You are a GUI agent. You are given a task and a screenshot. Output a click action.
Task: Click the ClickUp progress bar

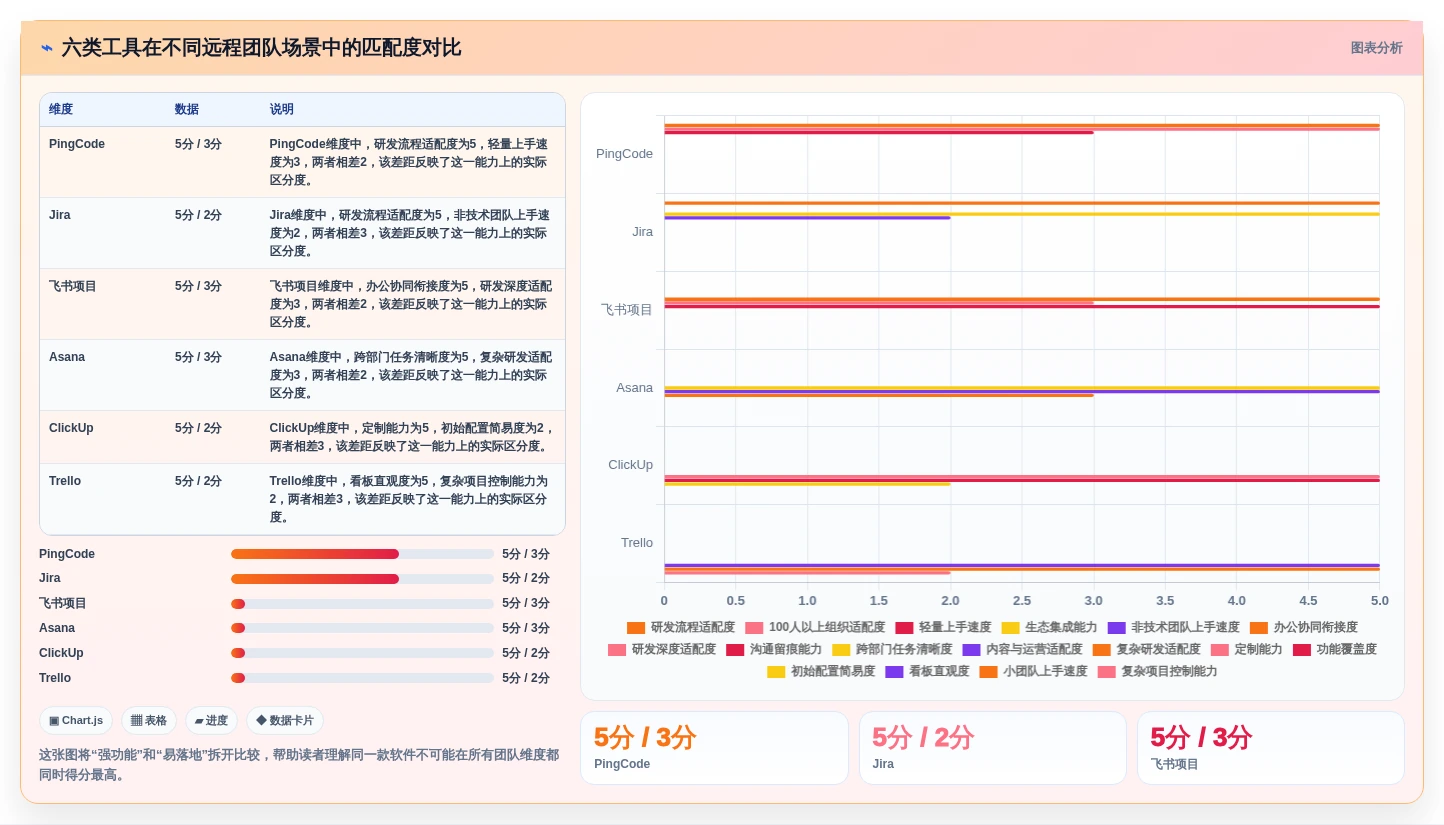pos(362,653)
